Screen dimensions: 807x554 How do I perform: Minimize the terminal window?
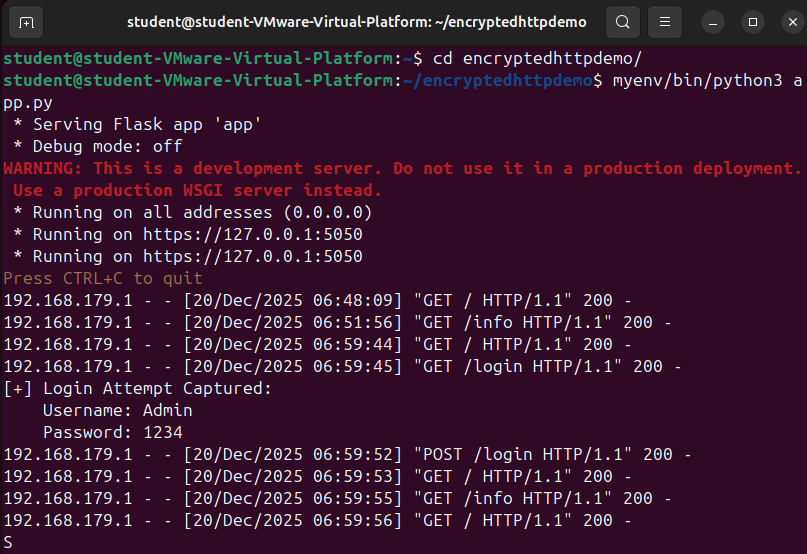[x=712, y=21]
